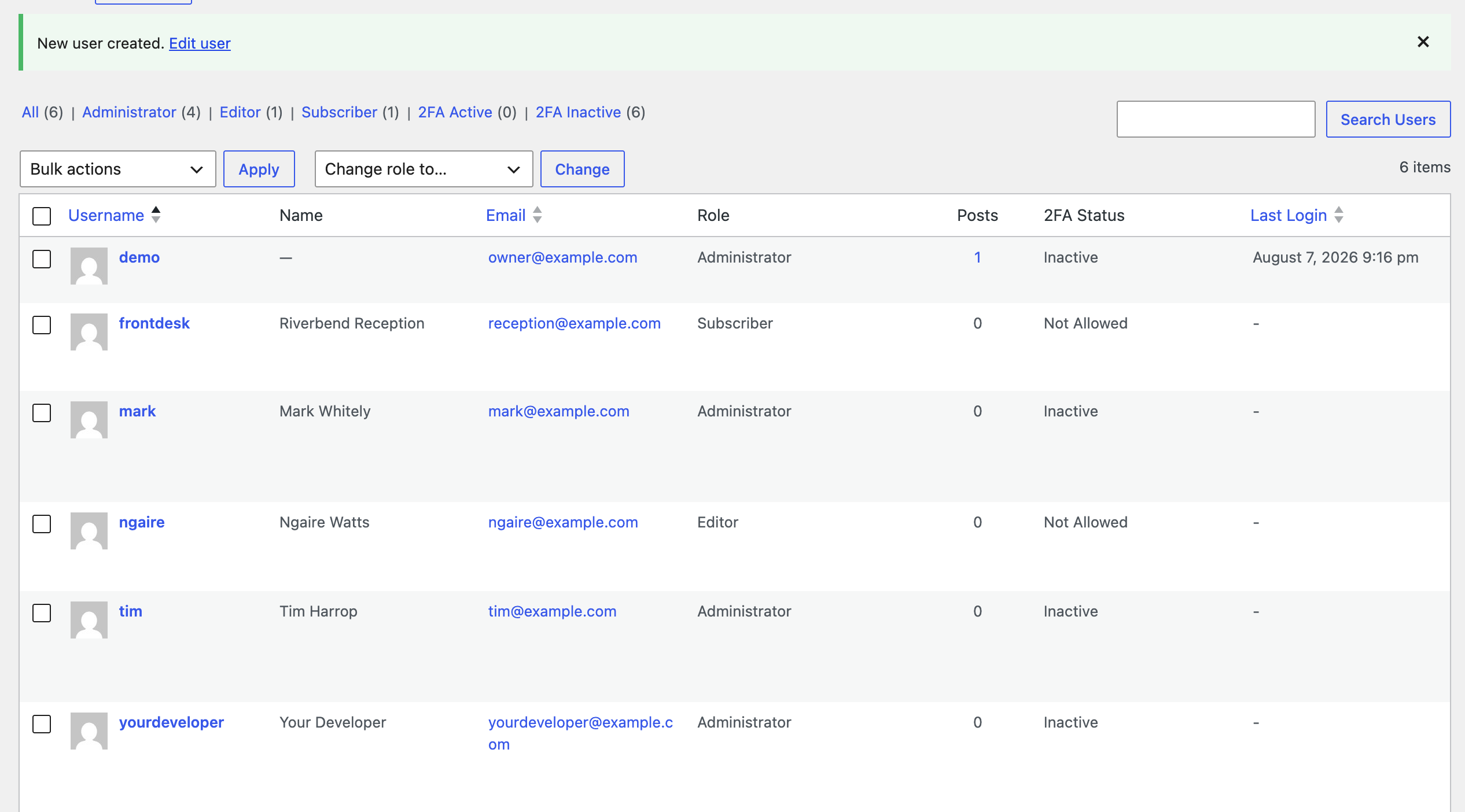The height and width of the screenshot is (812, 1465).
Task: Click frontdesk's 'Not Allowed' 2FA status
Action: (x=1085, y=323)
